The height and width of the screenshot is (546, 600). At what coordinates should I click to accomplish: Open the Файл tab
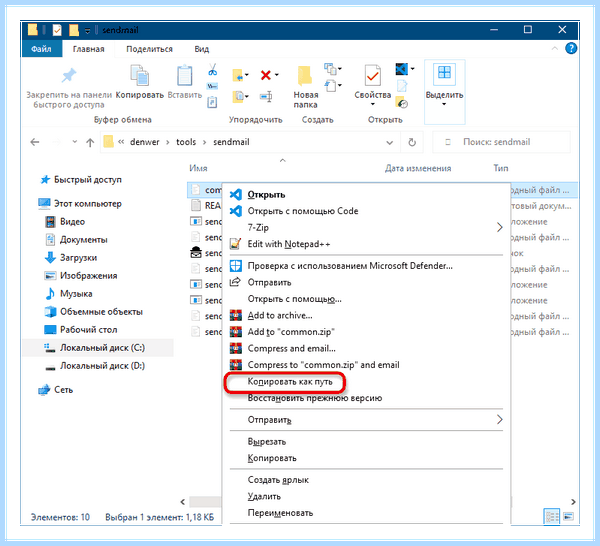[41, 49]
